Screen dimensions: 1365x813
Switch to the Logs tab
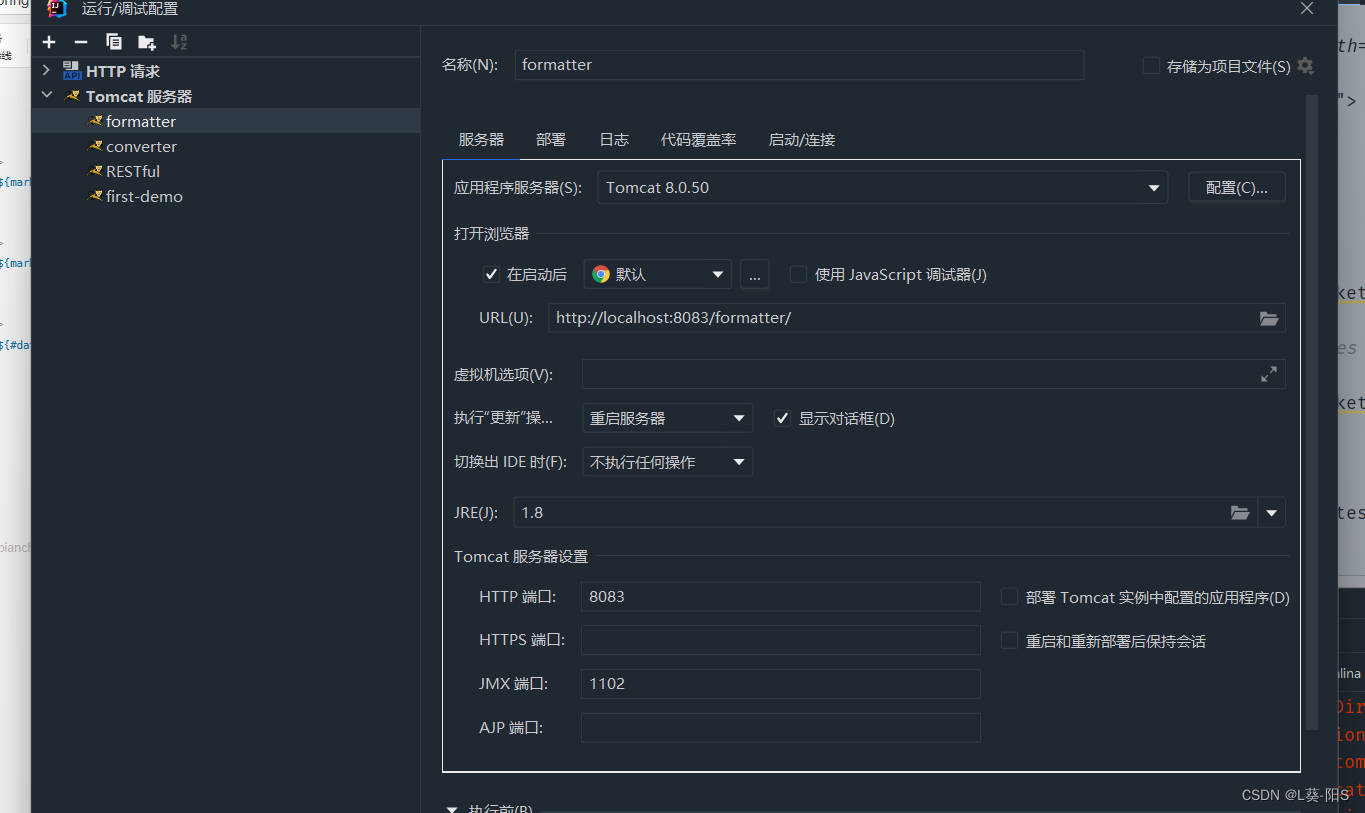614,140
